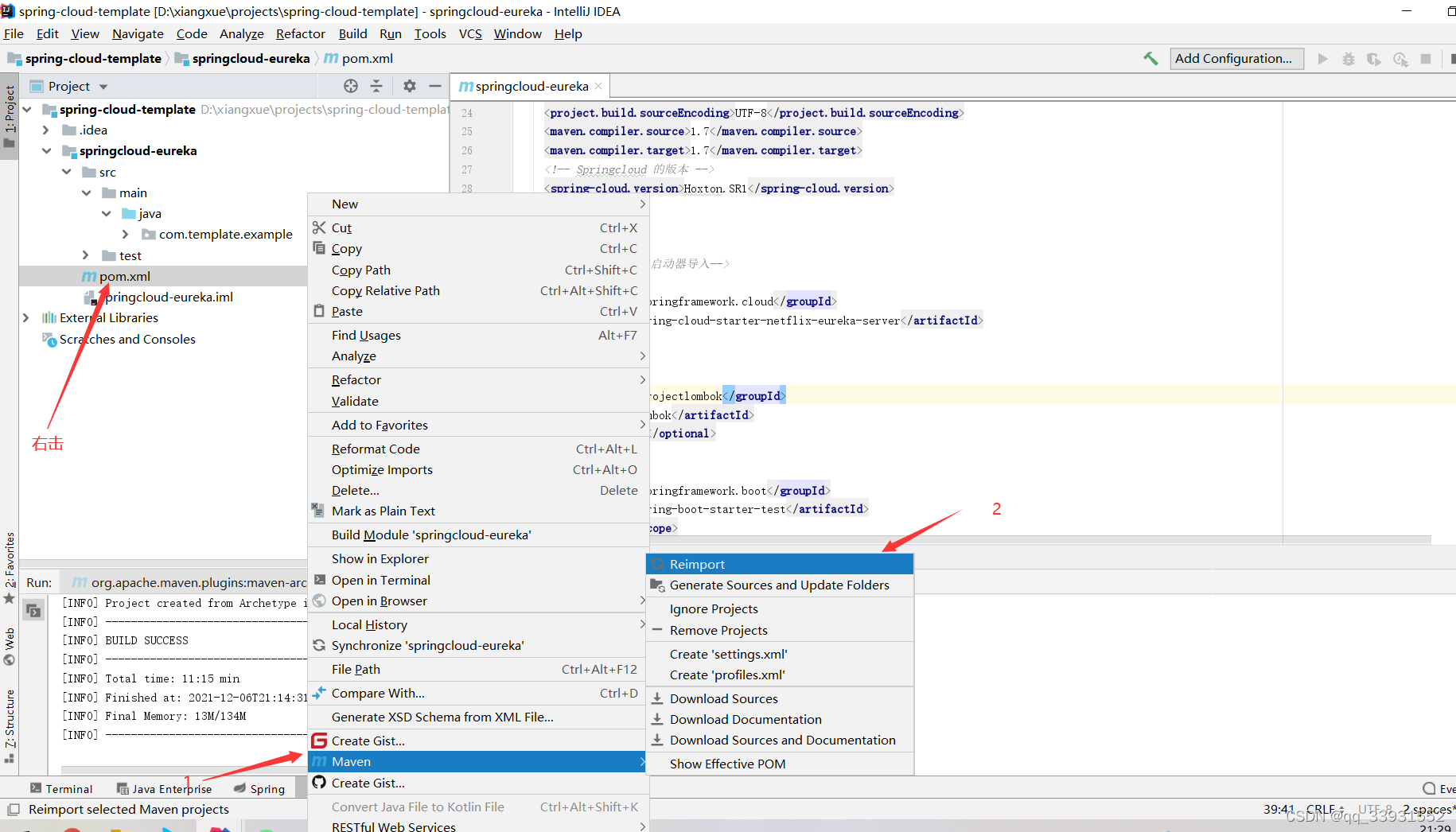
Task: Click the Synchronize refresh icon
Action: 319,645
